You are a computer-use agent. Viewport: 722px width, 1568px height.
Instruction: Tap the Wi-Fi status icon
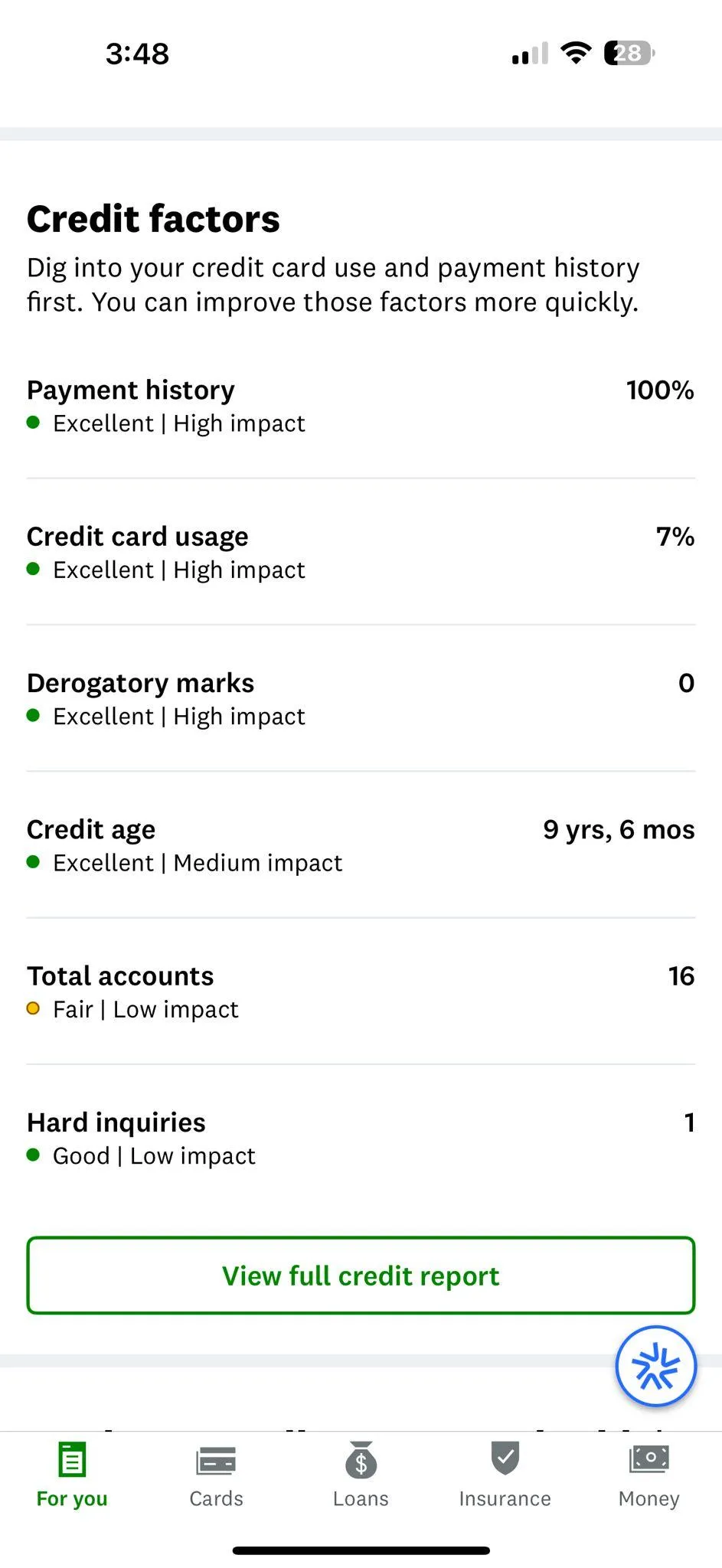click(x=576, y=53)
